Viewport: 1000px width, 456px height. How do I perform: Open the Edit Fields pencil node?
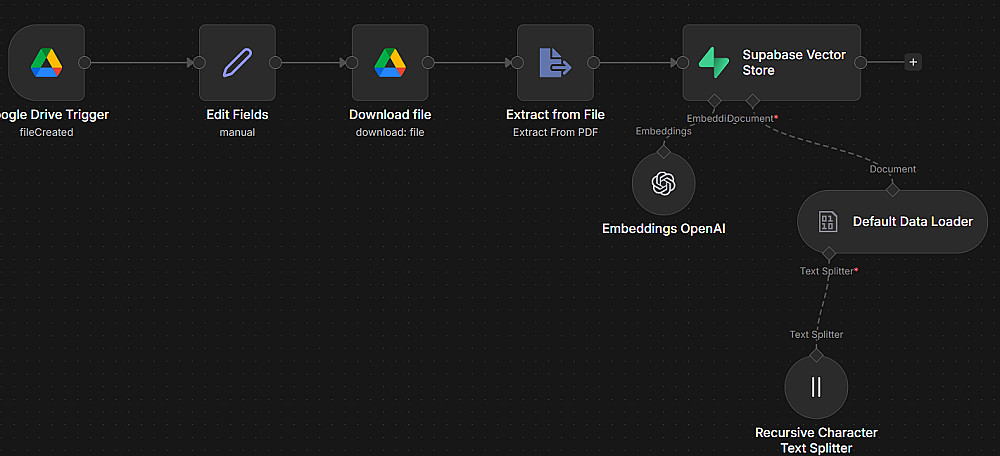(237, 63)
